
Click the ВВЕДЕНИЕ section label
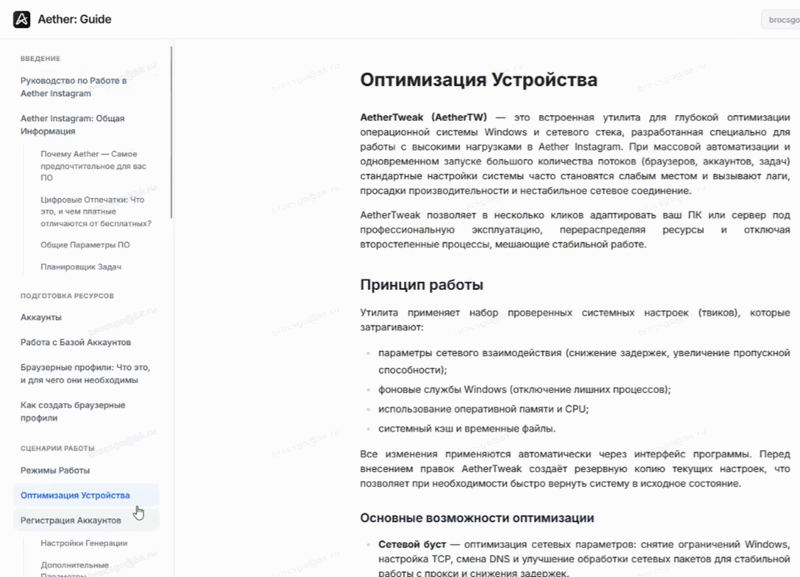[x=40, y=59]
